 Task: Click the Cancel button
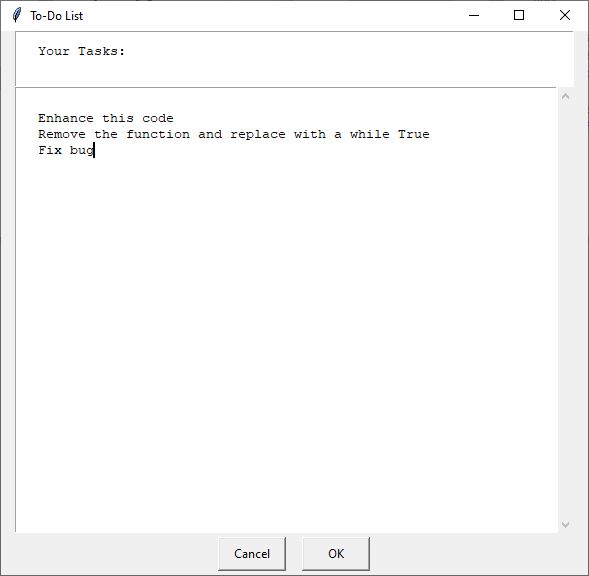click(252, 553)
